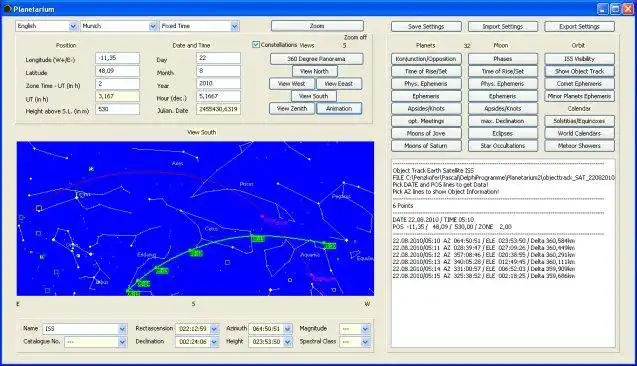
Task: Click Meteor Showers button
Action: tap(579, 145)
